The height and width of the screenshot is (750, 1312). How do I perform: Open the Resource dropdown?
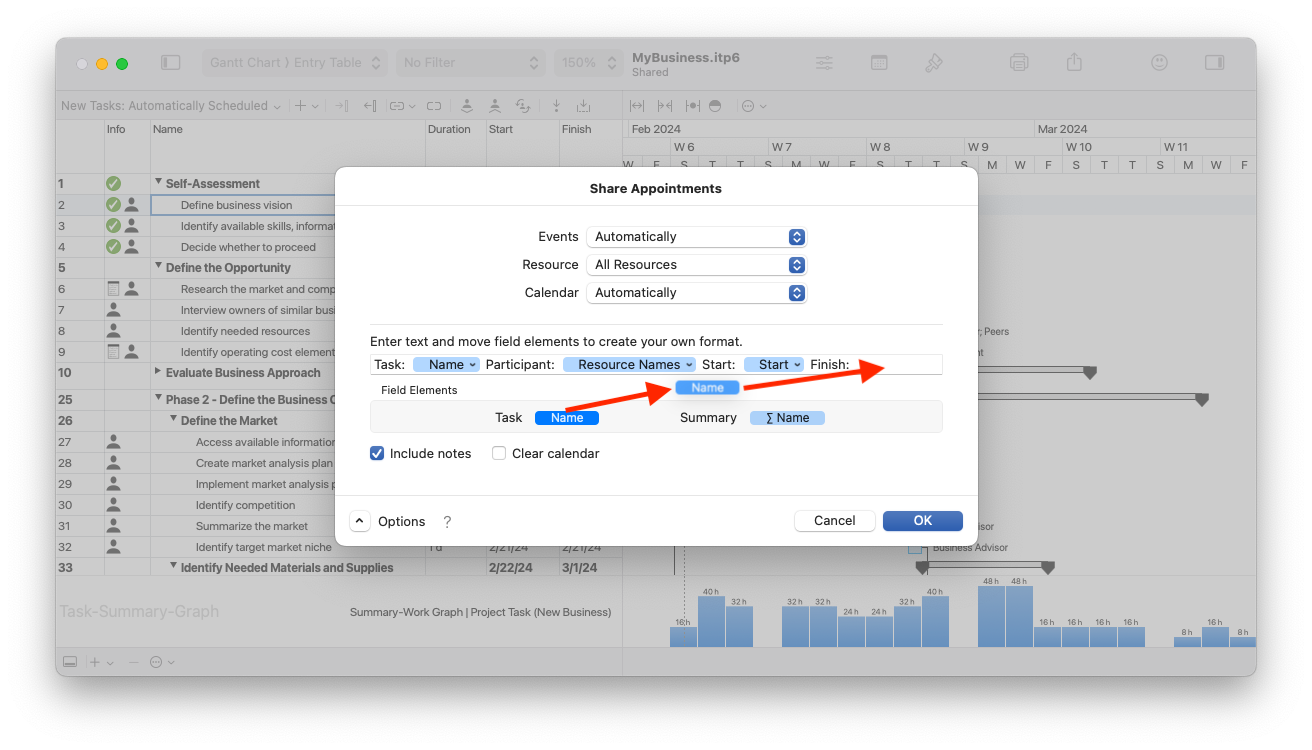pyautogui.click(x=697, y=265)
